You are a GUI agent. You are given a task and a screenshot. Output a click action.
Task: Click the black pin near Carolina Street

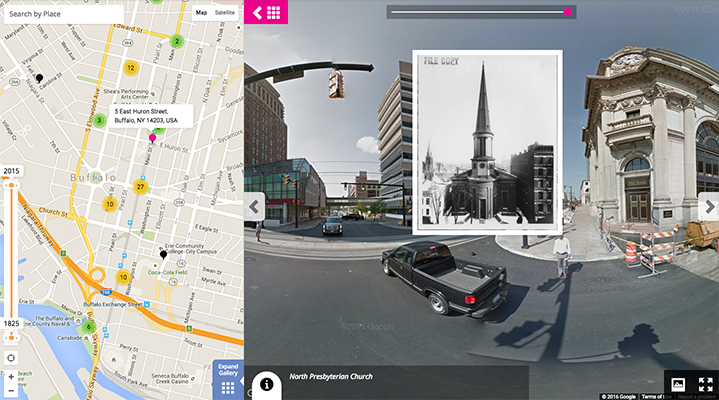pos(39,77)
